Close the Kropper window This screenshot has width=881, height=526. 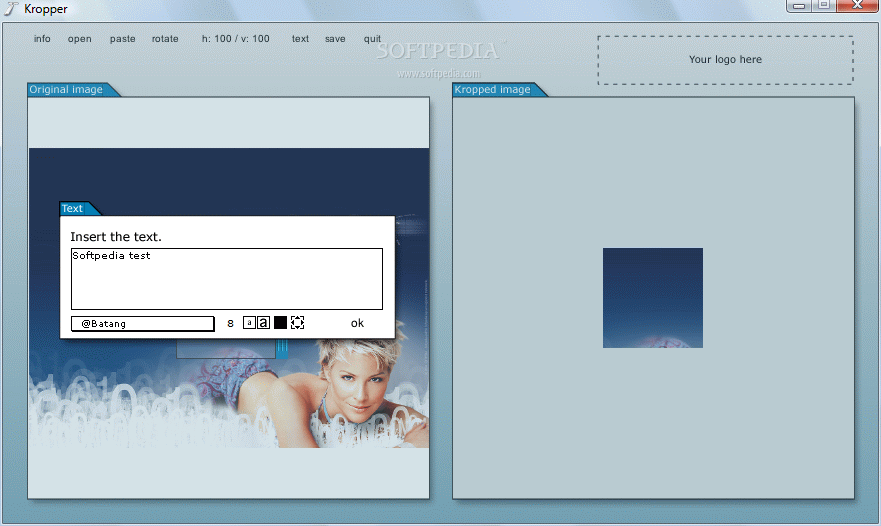coord(858,6)
